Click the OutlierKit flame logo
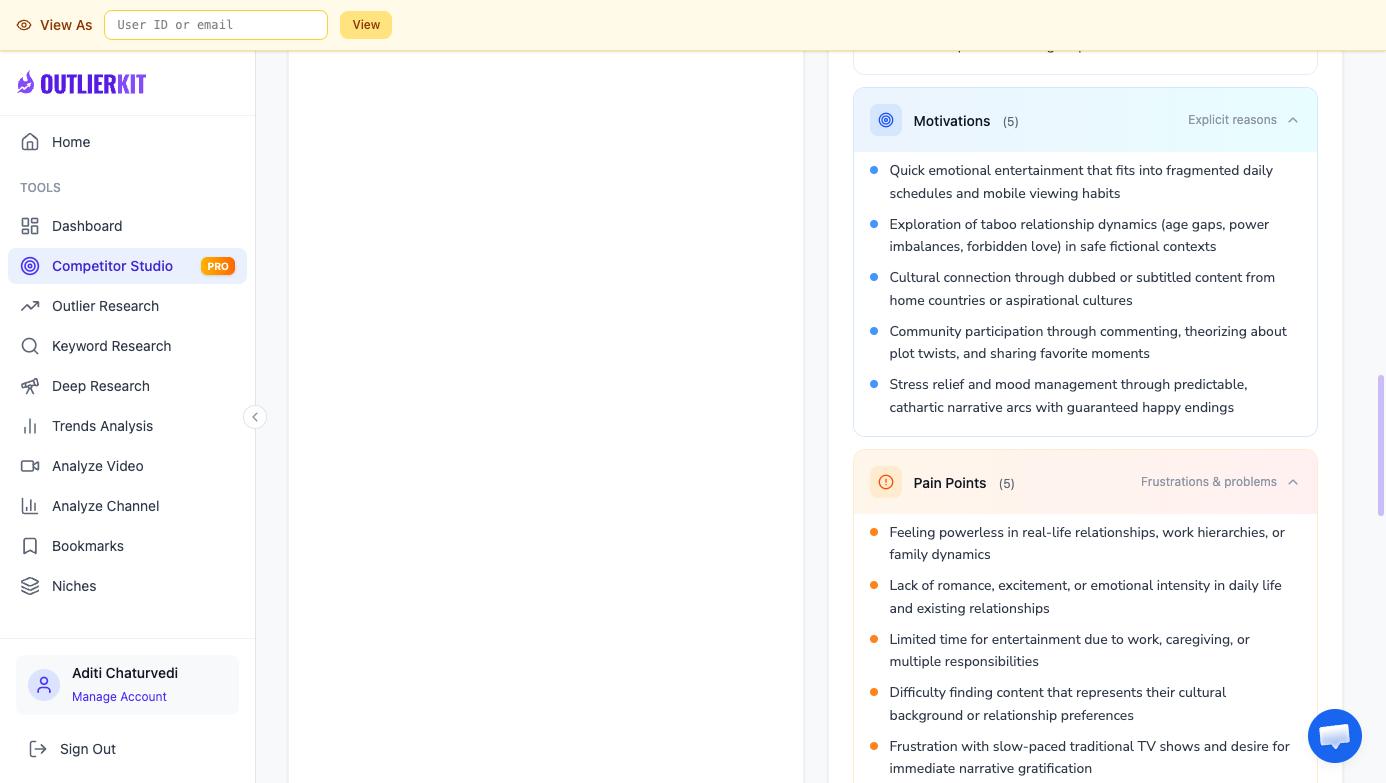This screenshot has width=1386, height=783. coord(26,83)
